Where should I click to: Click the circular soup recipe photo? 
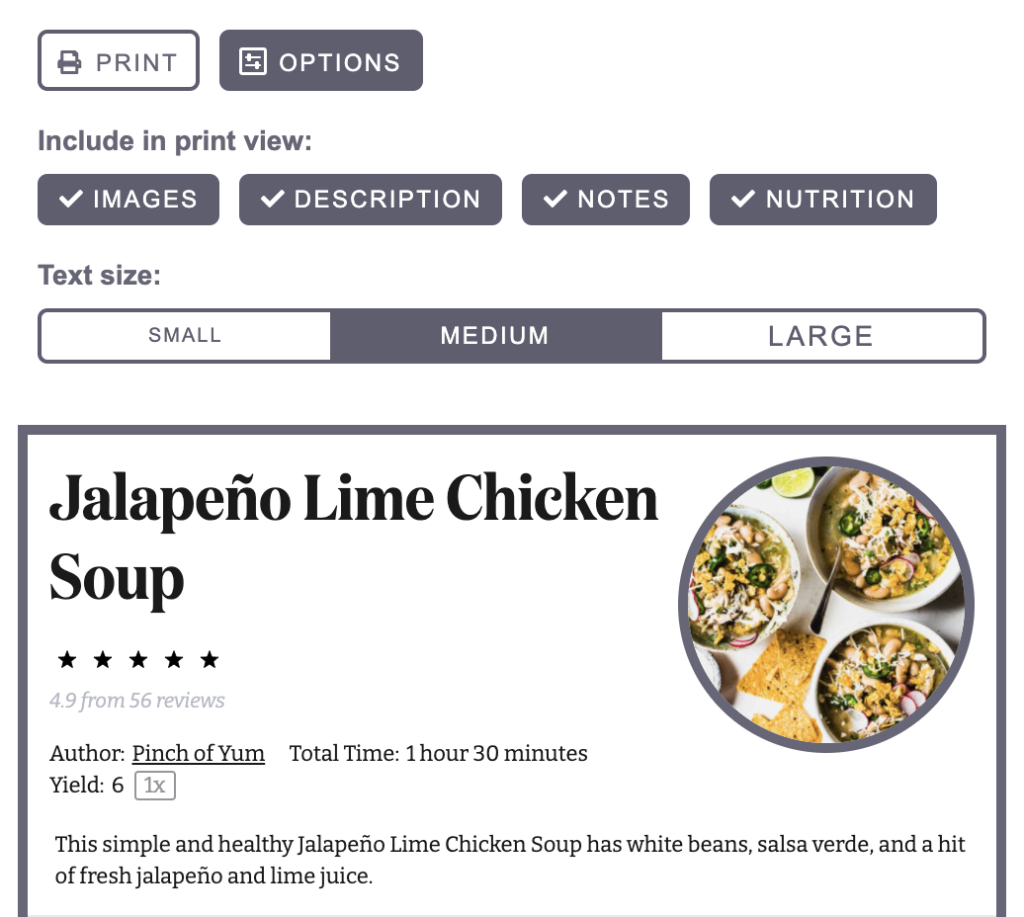(x=826, y=604)
